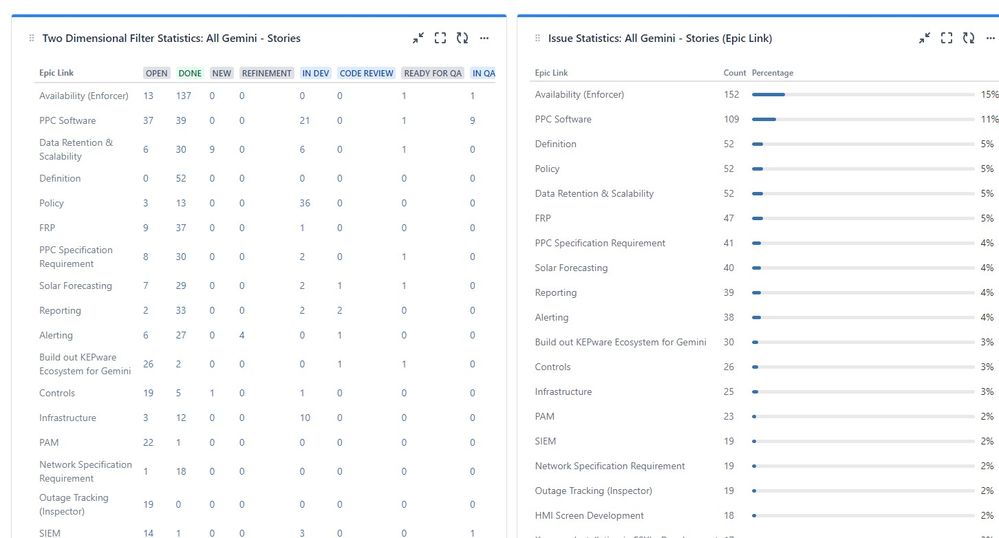This screenshot has height=538, width=999.
Task: Open Data Retention & Scalability in left table
Action: [x=76, y=149]
